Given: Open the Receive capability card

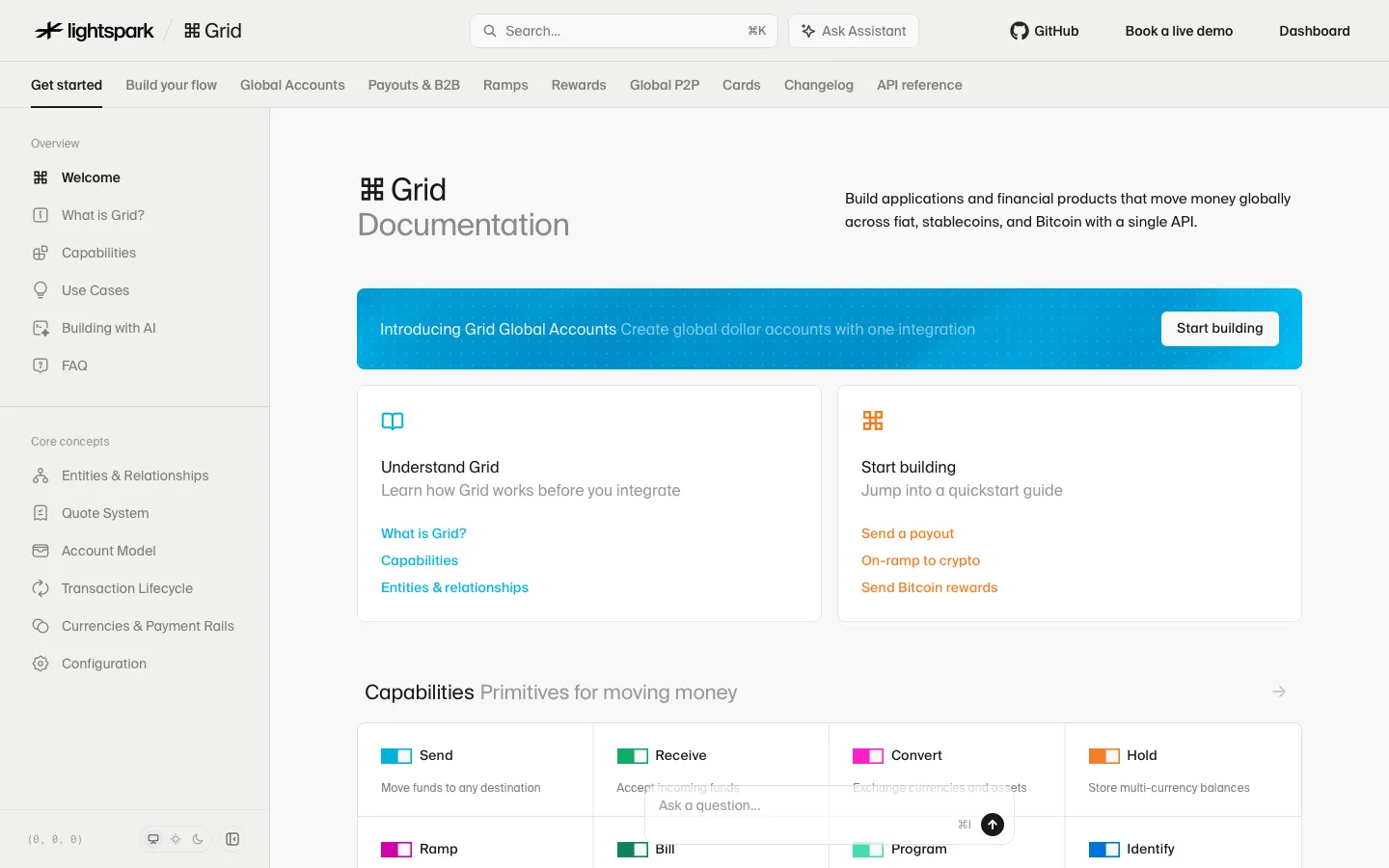Looking at the screenshot, I should pyautogui.click(x=711, y=770).
